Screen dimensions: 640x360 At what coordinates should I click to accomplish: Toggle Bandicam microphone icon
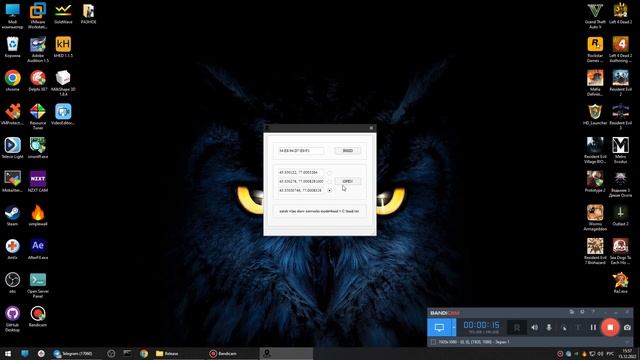coord(549,327)
